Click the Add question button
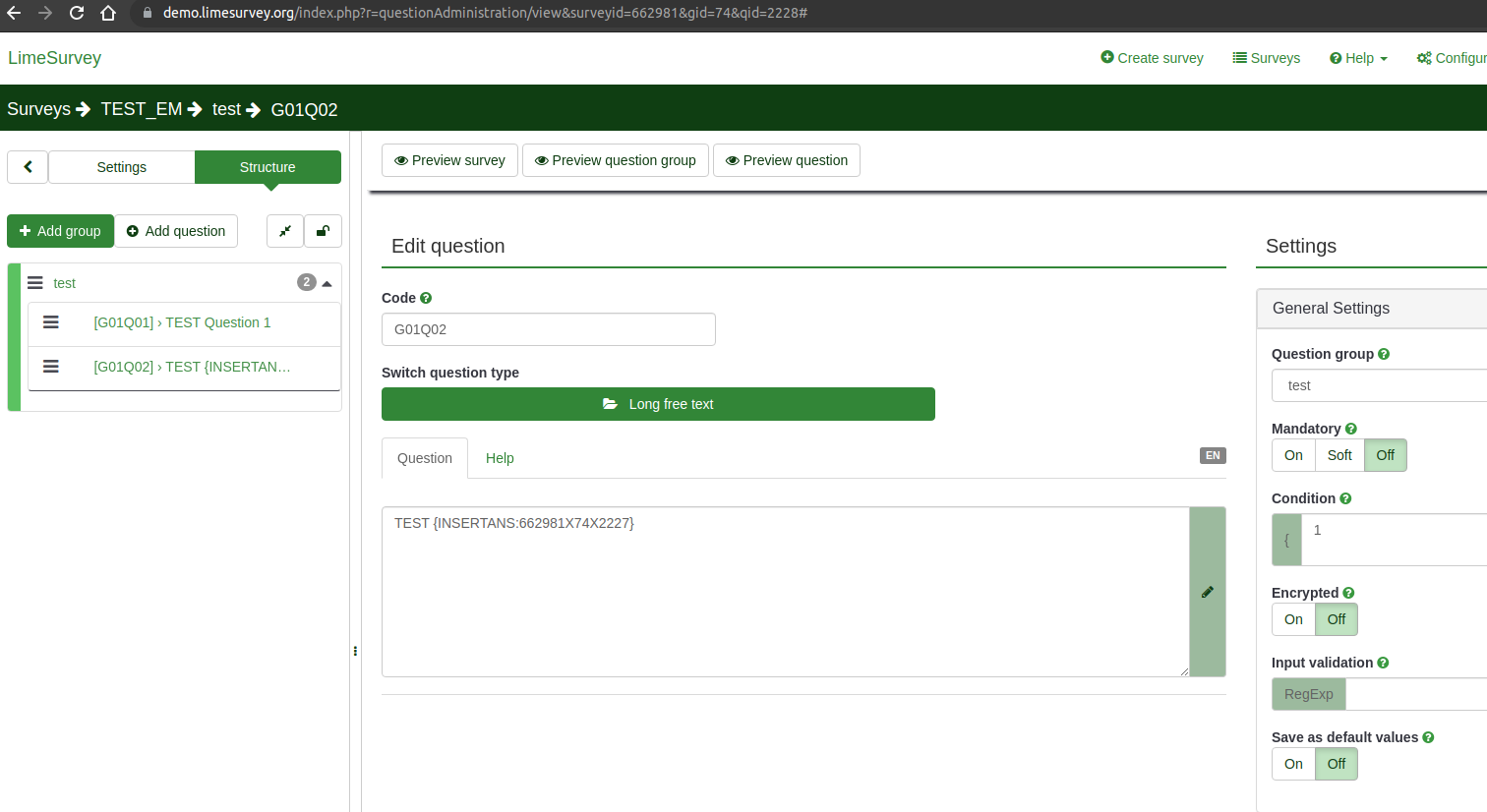1487x812 pixels. [176, 231]
